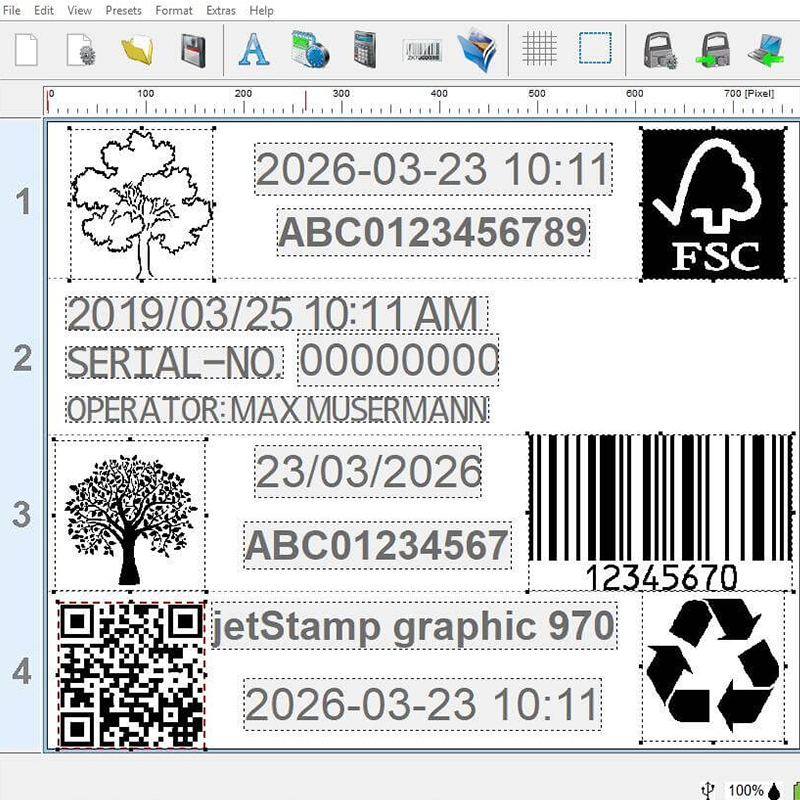The width and height of the screenshot is (800, 800).
Task: Select imprint row 1 header
Action: tap(22, 201)
